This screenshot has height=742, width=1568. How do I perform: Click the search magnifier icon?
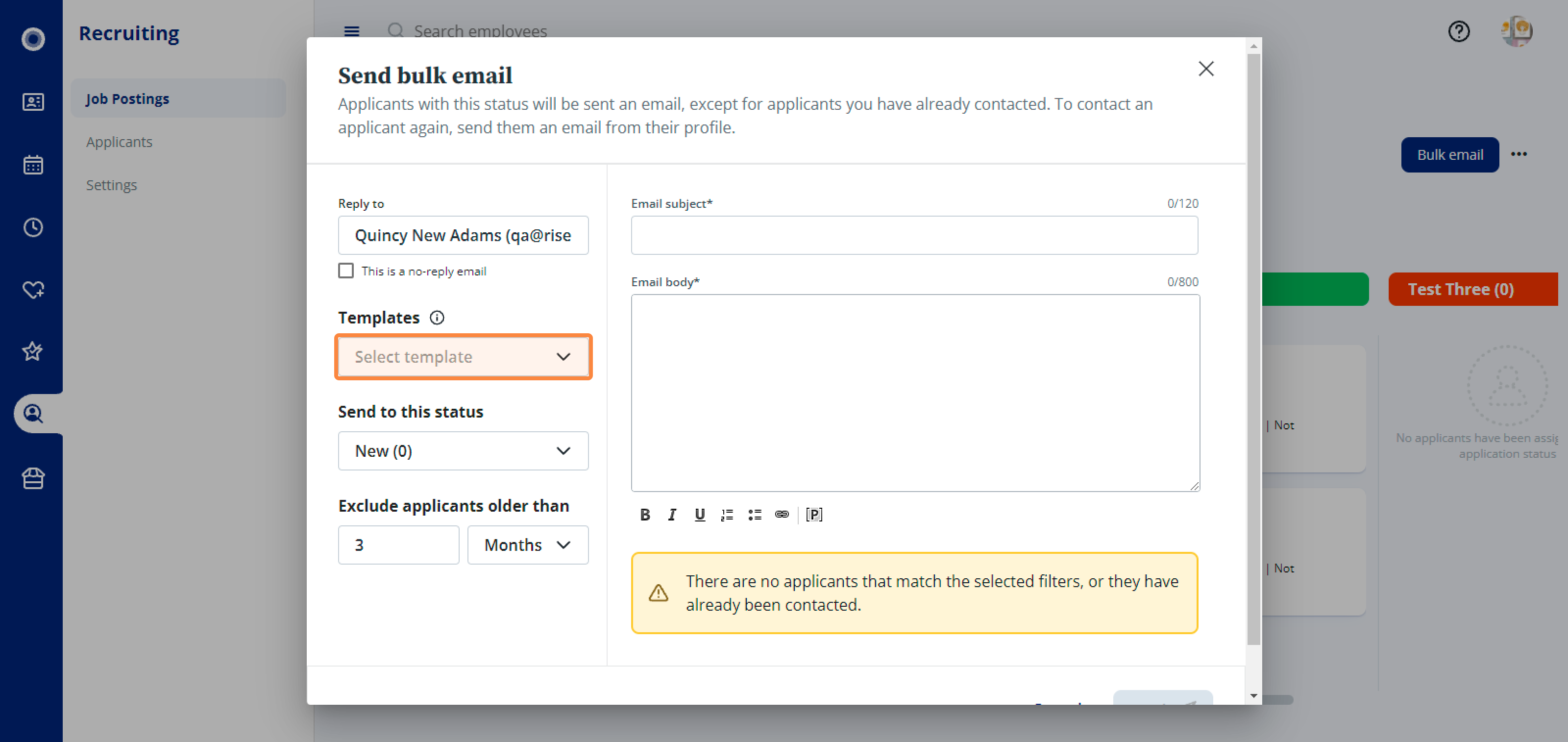[x=395, y=30]
